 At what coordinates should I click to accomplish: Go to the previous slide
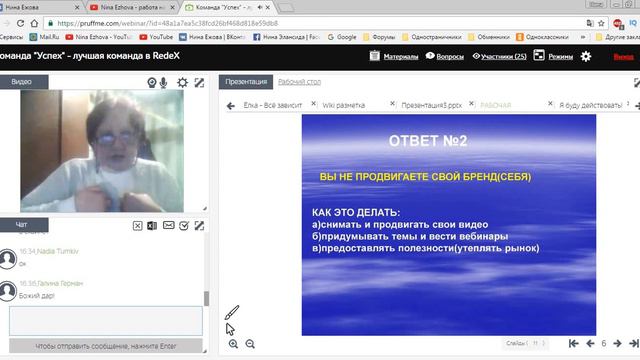[x=590, y=344]
